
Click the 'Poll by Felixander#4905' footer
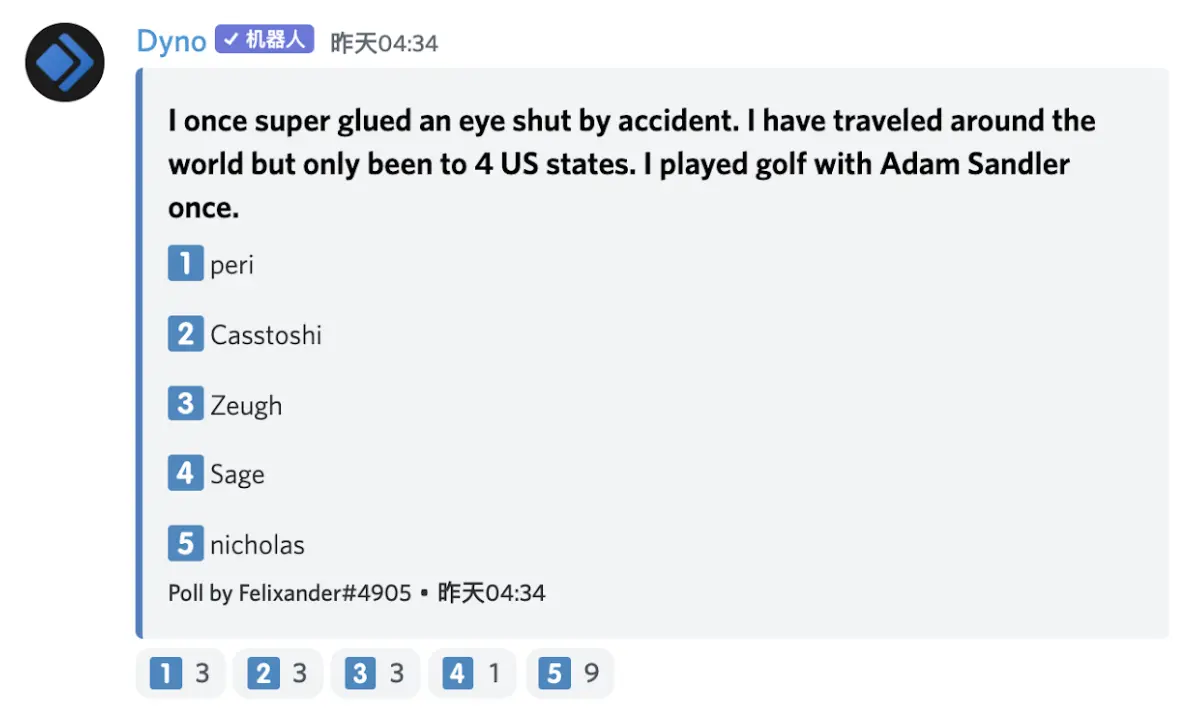tap(289, 593)
